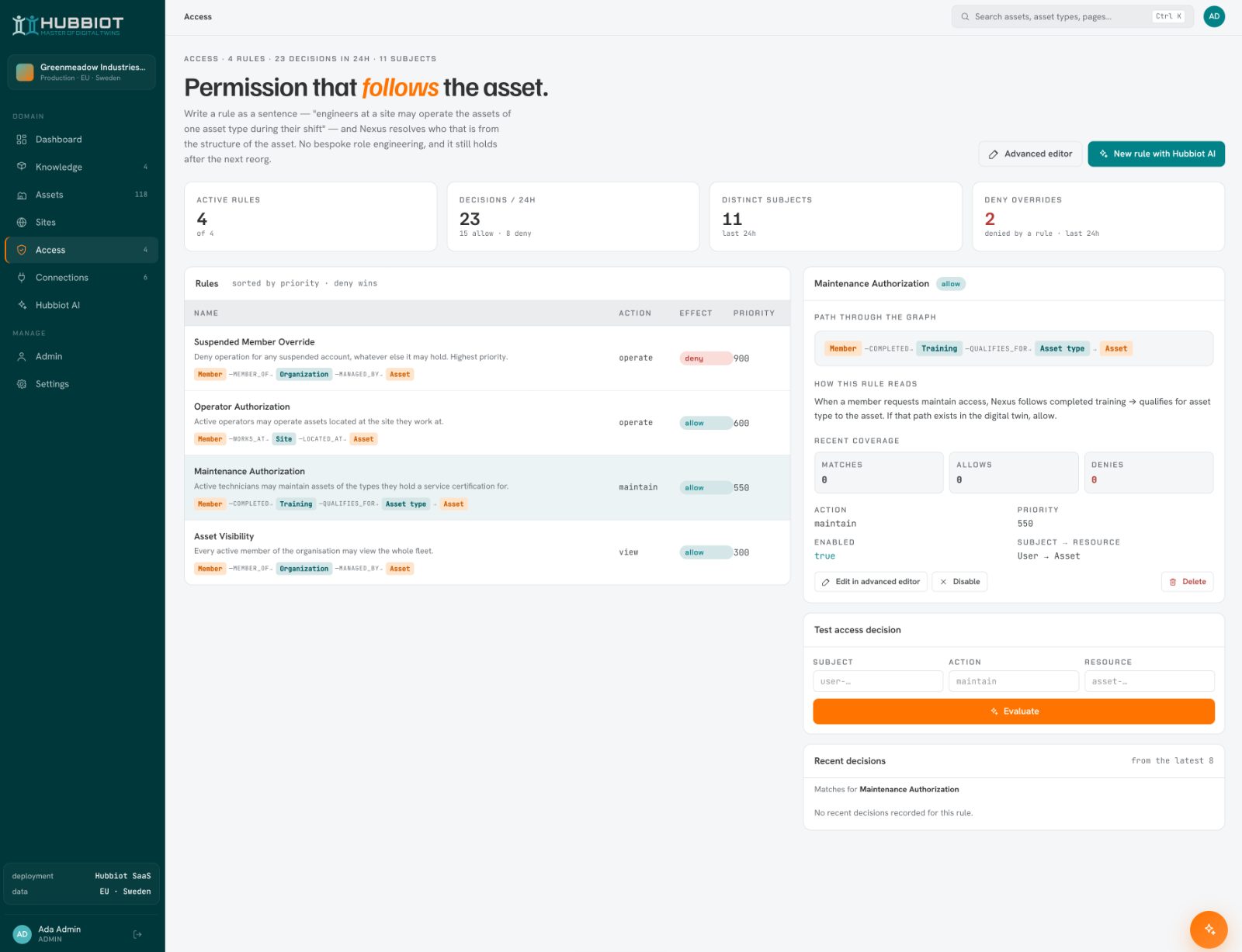Open Greenmeadow Industries workspace switcher
1242x952 pixels.
click(x=82, y=72)
